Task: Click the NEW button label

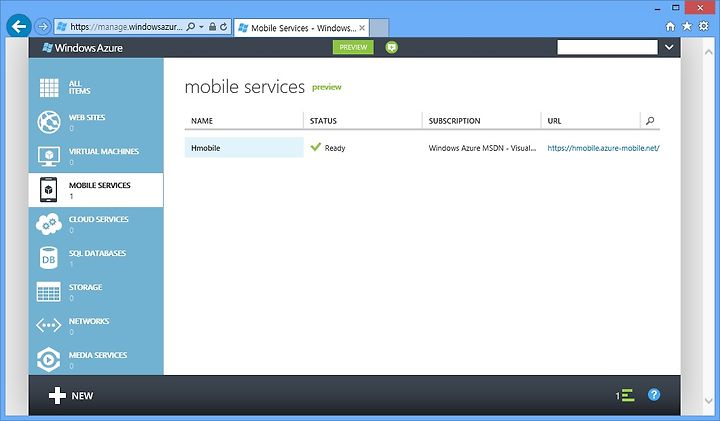Action: 82,396
